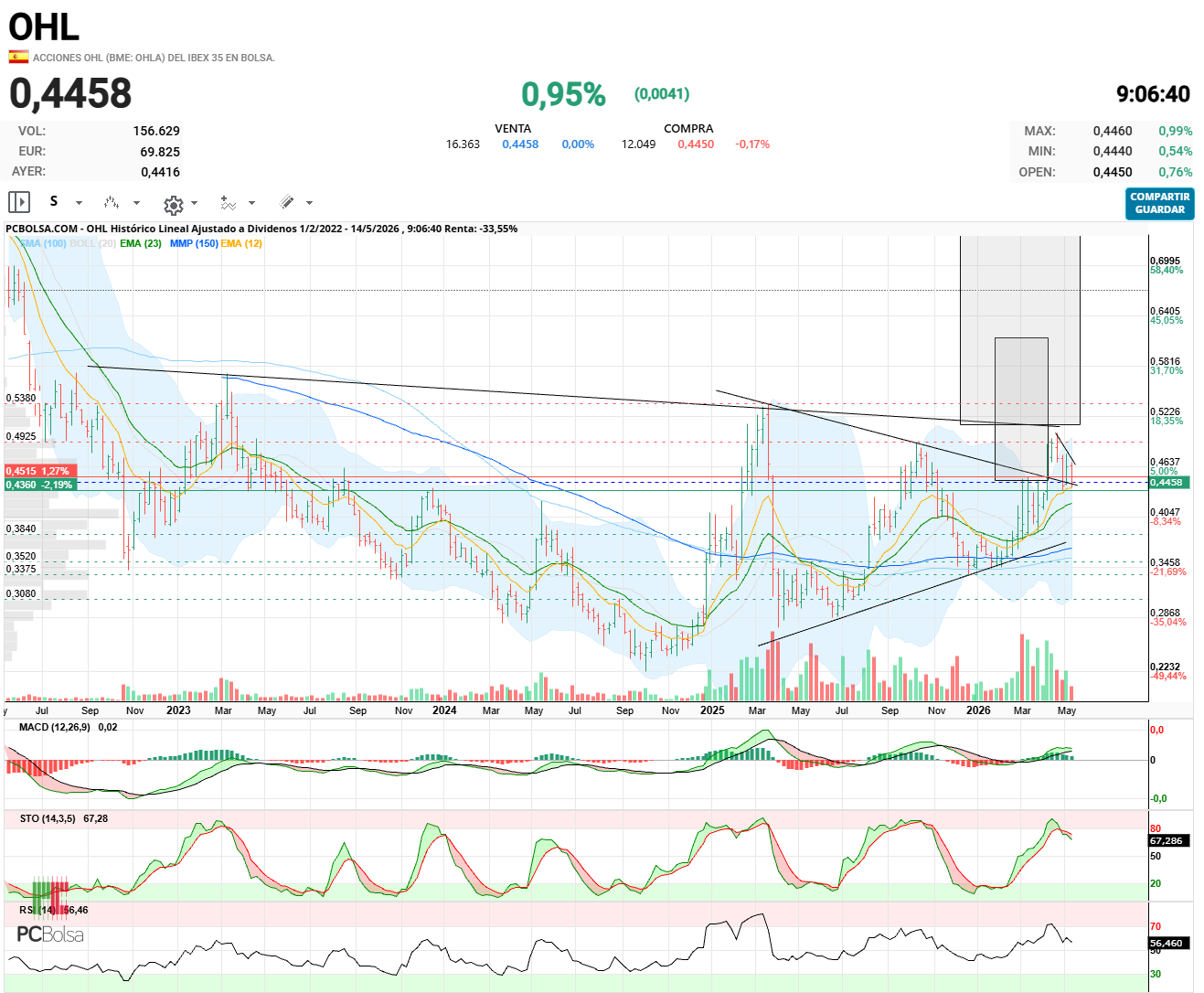Click the green 0,4360 -2,19% price label
The height and width of the screenshot is (993, 1204).
39,485
